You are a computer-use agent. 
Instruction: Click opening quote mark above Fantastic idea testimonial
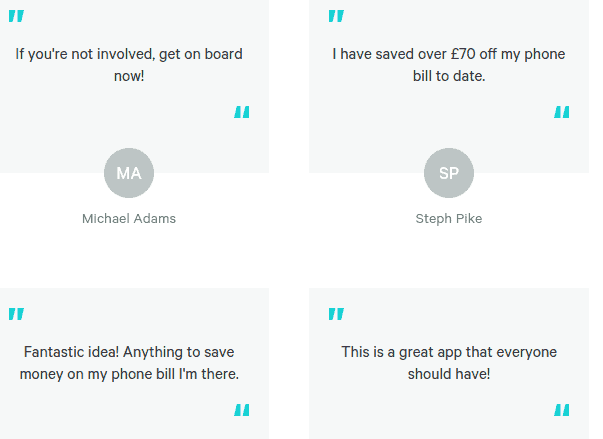pos(16,314)
